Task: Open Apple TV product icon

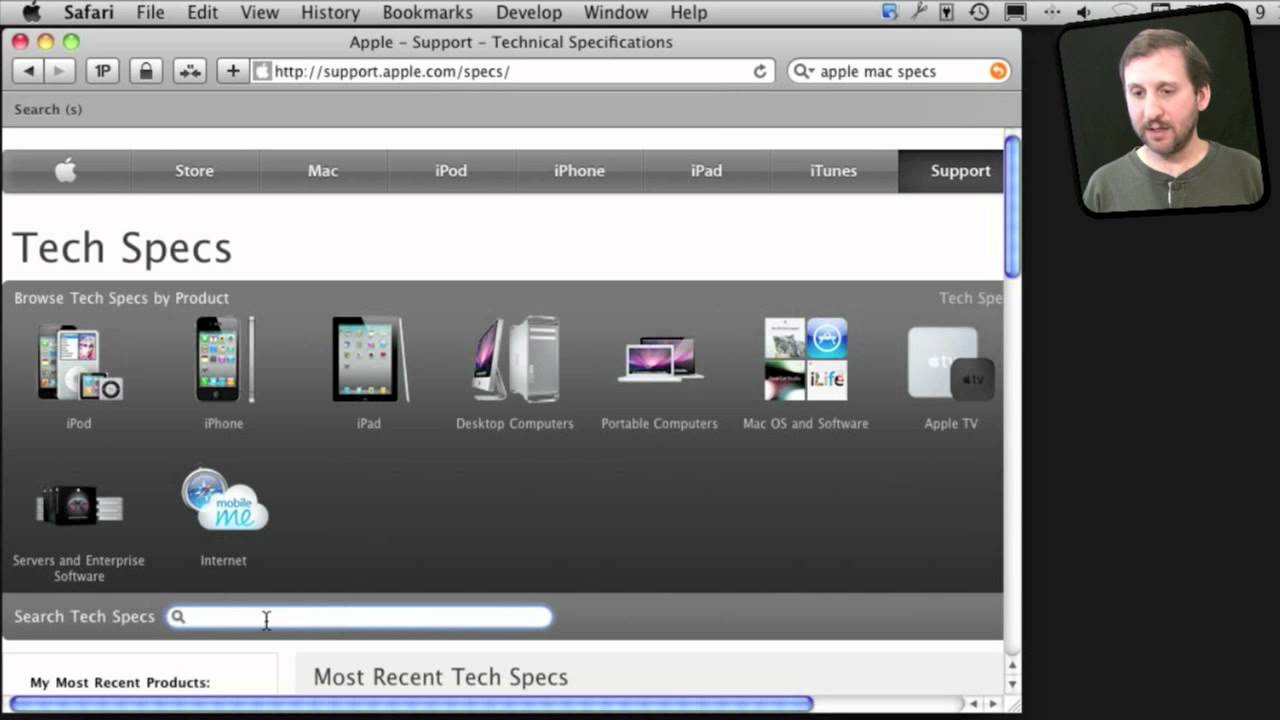Action: click(951, 363)
